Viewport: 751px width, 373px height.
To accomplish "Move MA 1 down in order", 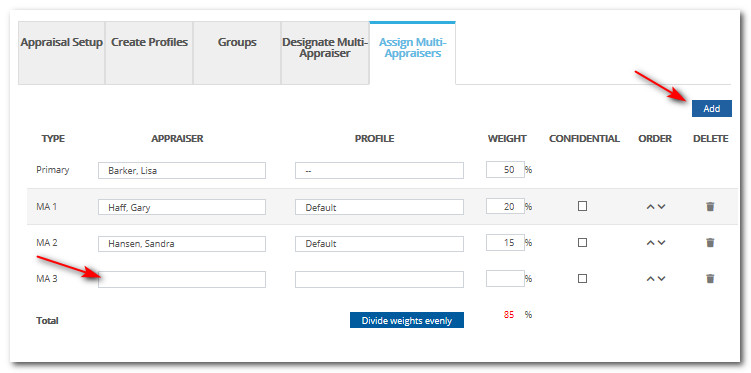I will tap(661, 207).
